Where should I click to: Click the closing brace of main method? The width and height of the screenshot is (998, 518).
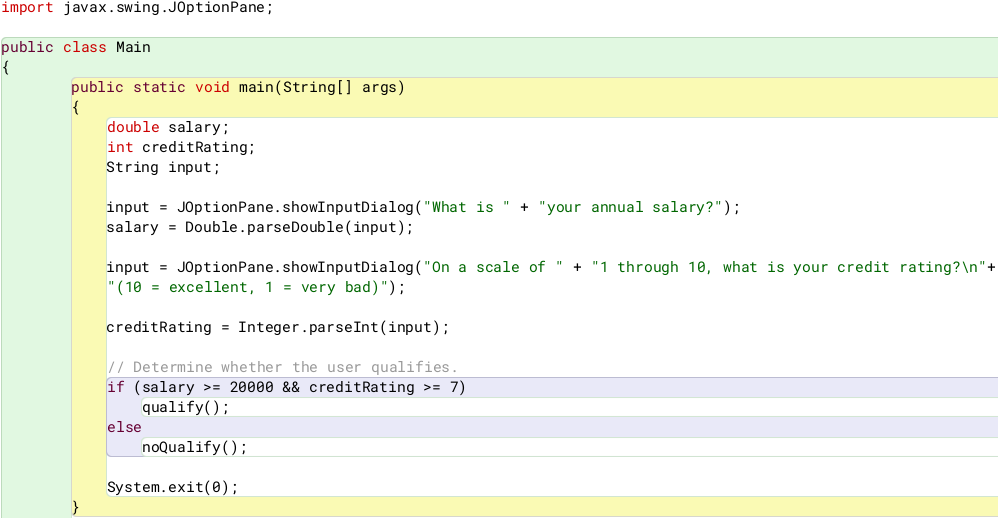76,507
